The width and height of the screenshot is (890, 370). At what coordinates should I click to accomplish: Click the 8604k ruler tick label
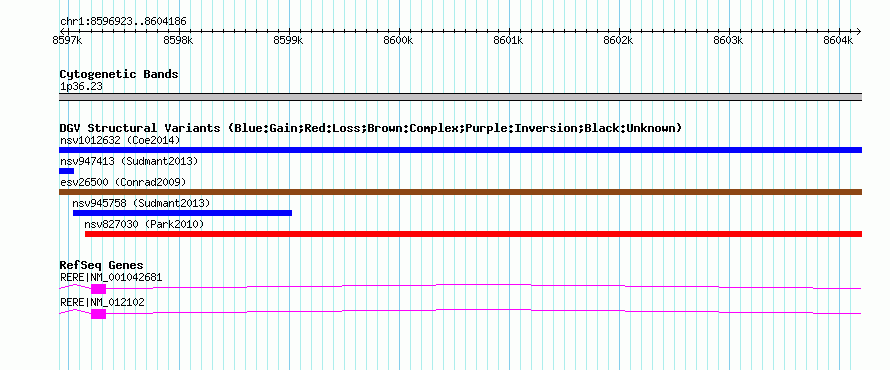click(839, 41)
